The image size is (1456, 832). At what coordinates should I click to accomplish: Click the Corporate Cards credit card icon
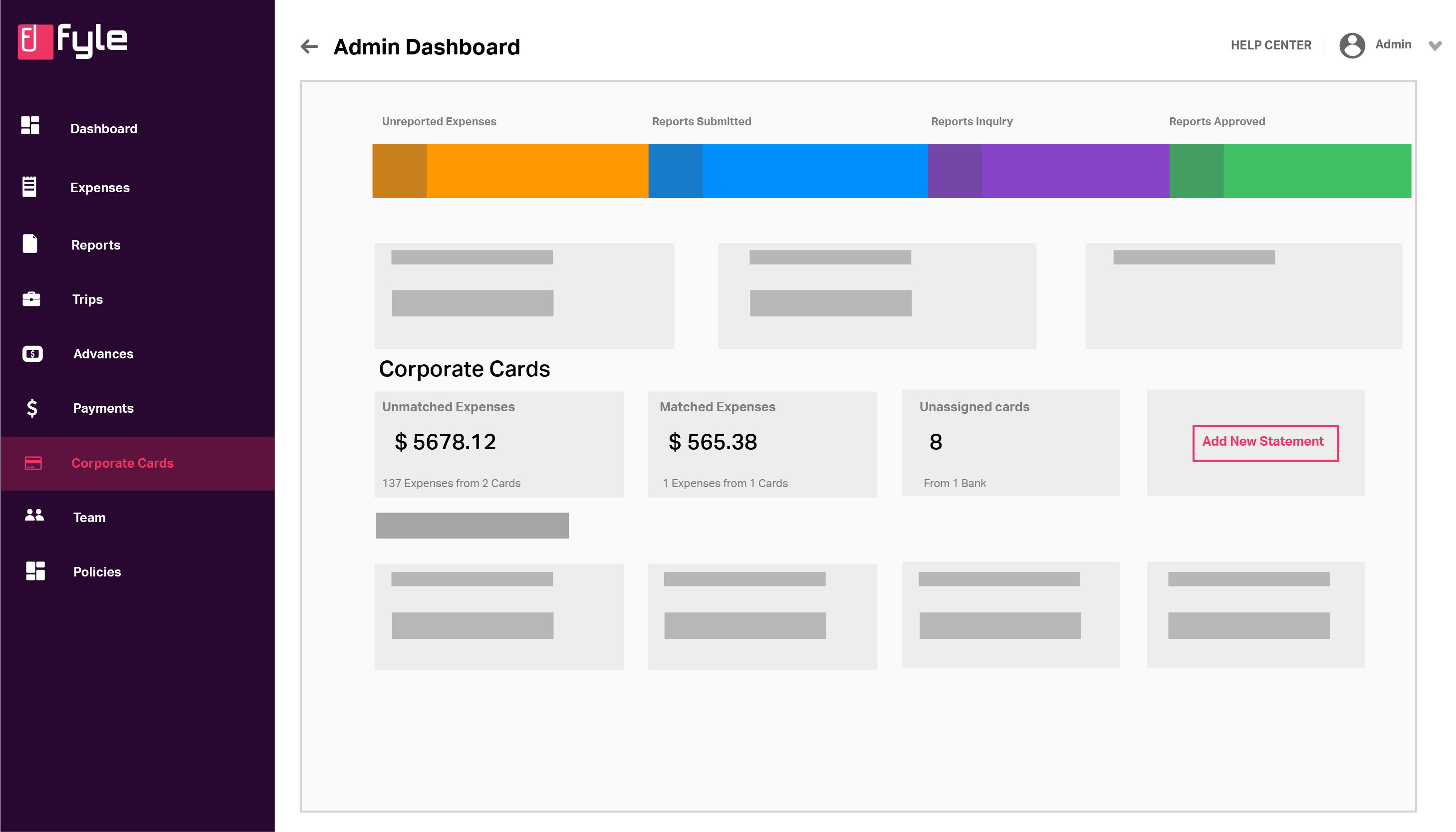33,463
